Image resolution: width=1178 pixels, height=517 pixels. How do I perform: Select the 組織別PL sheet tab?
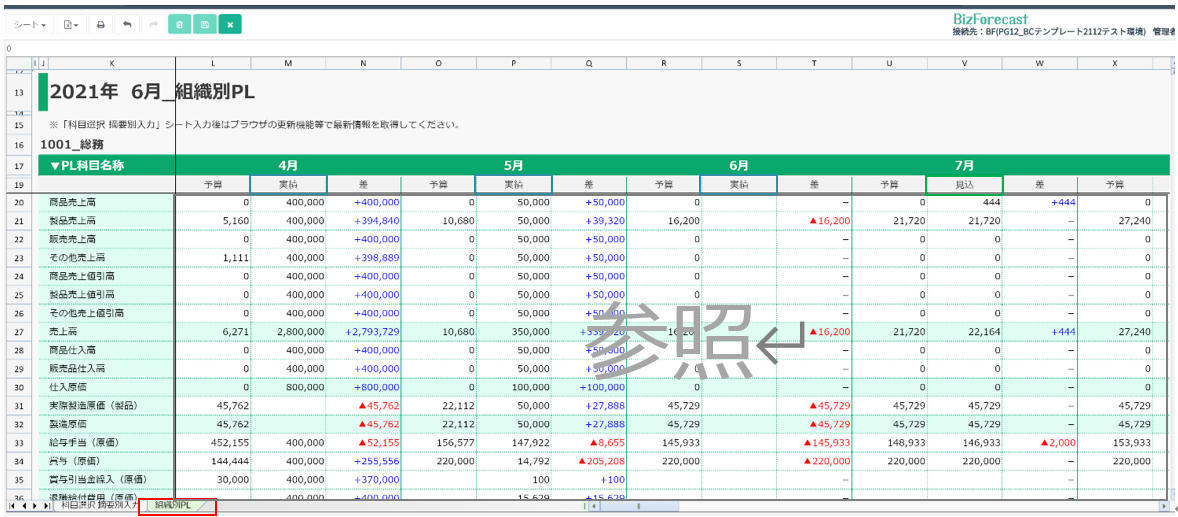(x=174, y=507)
